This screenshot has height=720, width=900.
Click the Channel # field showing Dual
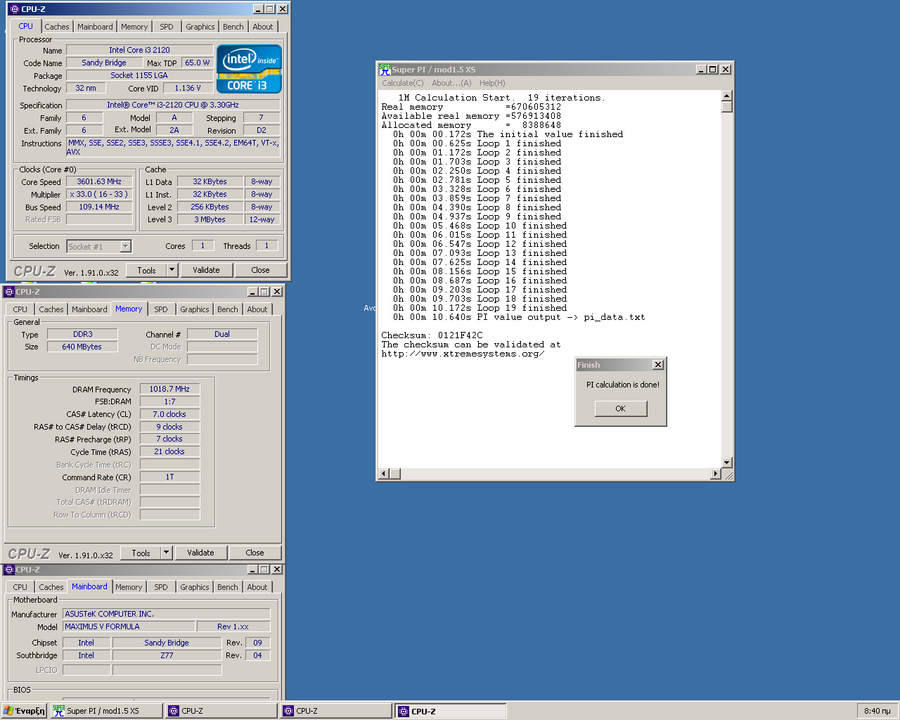pos(222,334)
